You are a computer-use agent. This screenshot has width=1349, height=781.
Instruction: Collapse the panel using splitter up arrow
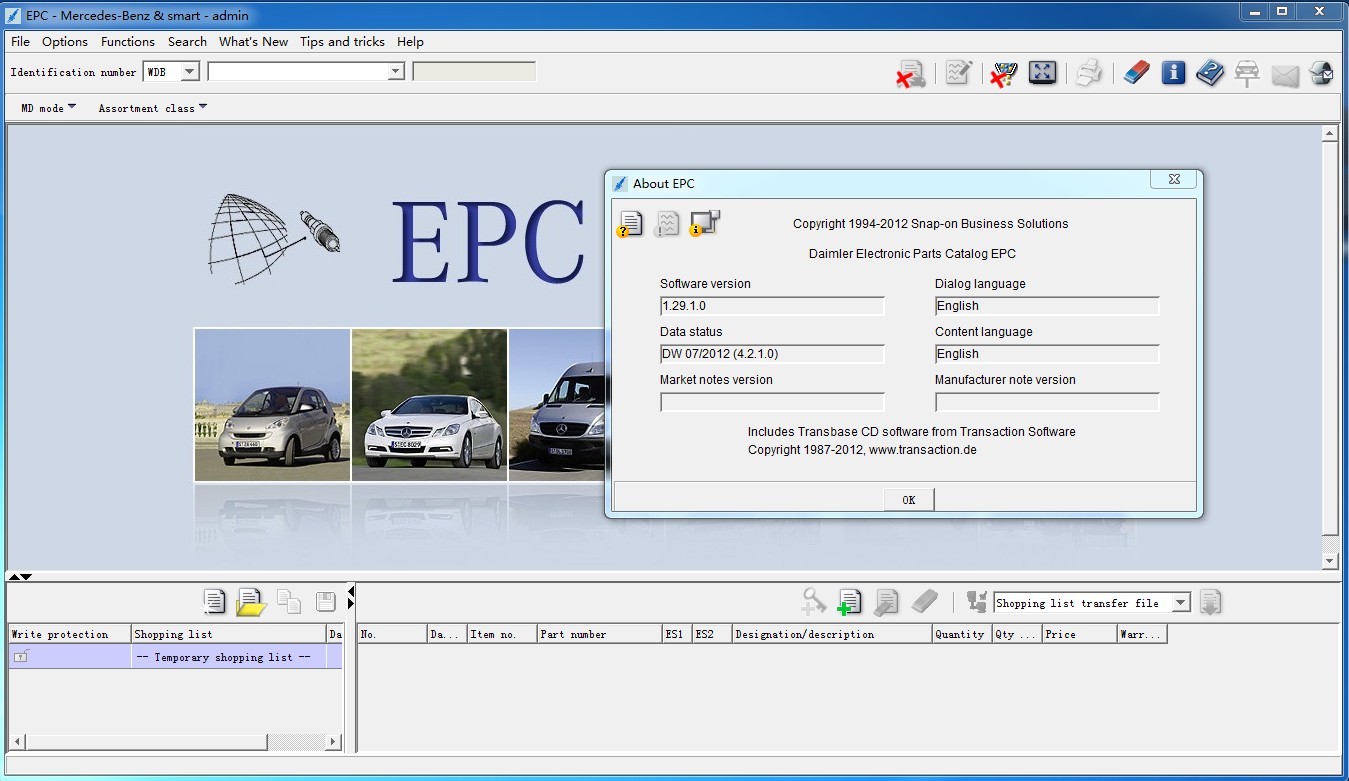14,577
